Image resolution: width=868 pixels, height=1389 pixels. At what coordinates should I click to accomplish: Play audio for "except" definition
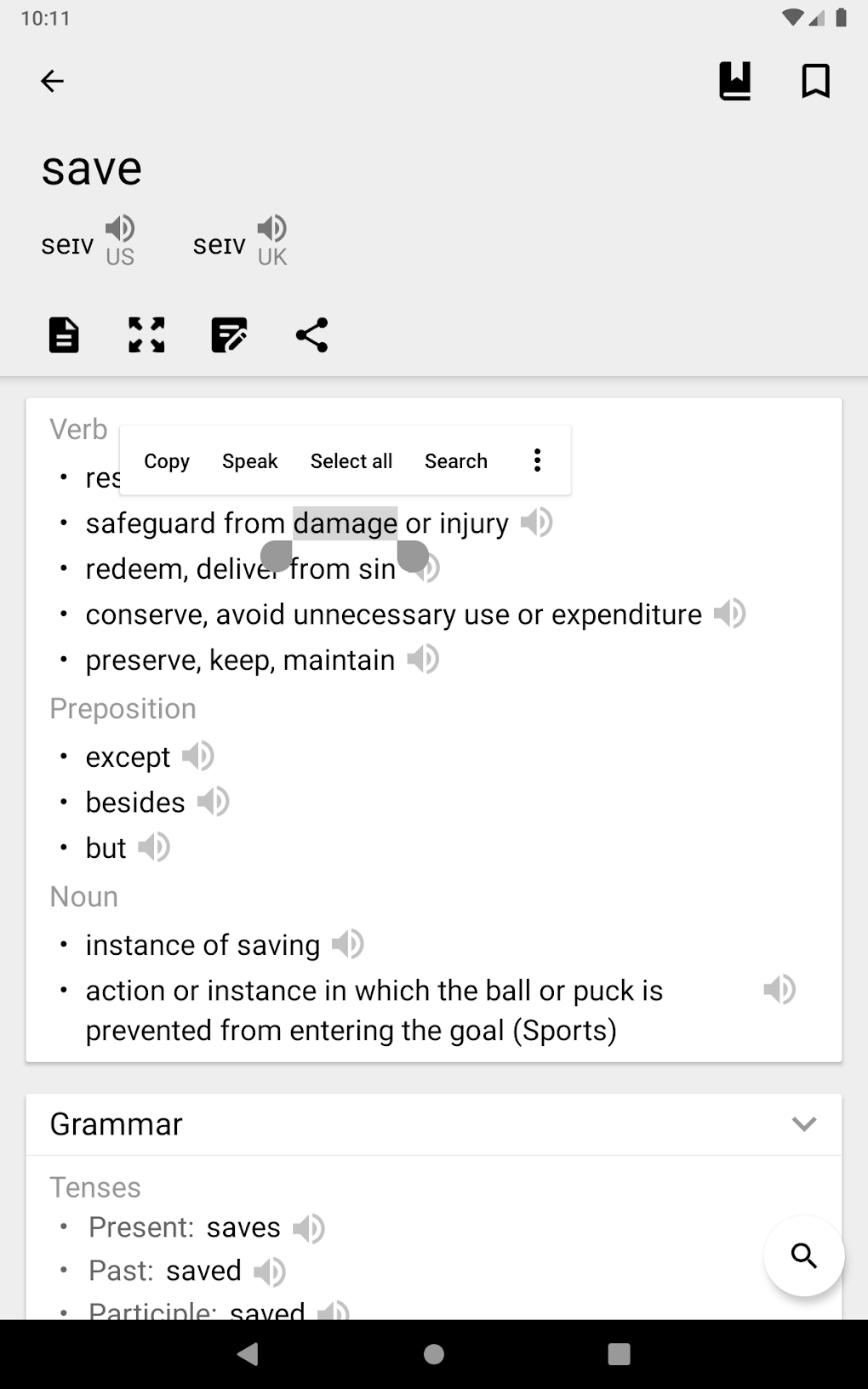point(198,756)
